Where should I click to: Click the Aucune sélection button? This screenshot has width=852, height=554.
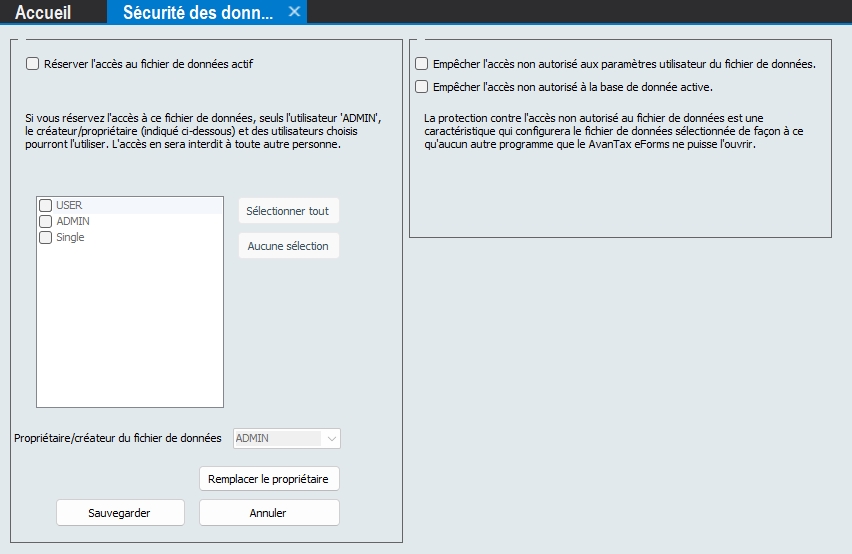click(x=288, y=246)
